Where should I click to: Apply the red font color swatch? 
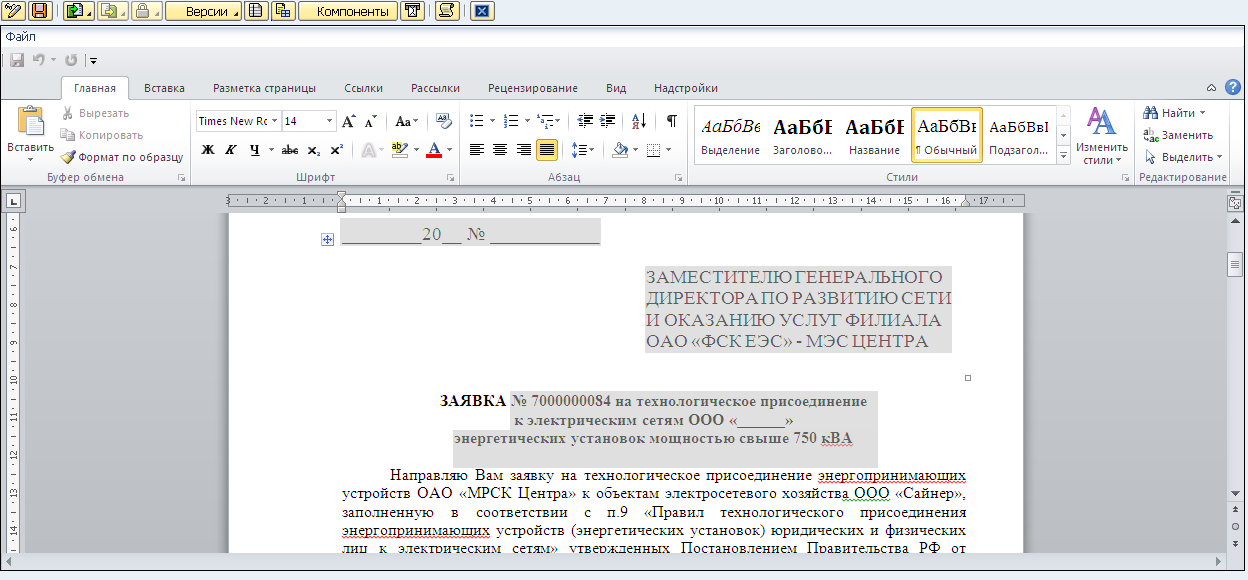[433, 150]
